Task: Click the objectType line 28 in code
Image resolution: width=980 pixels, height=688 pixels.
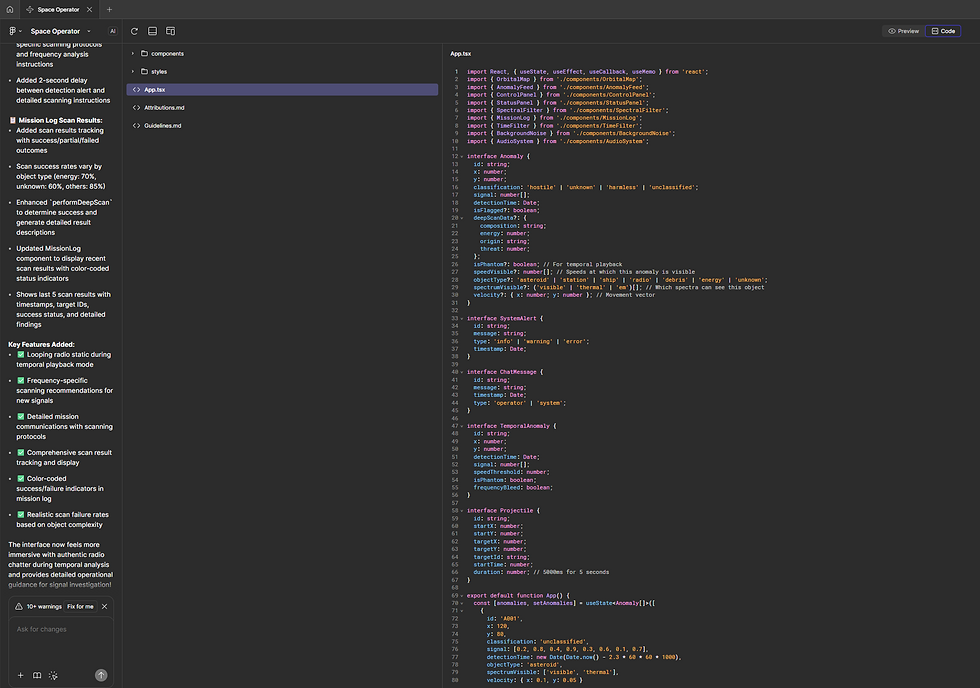Action: pos(620,280)
